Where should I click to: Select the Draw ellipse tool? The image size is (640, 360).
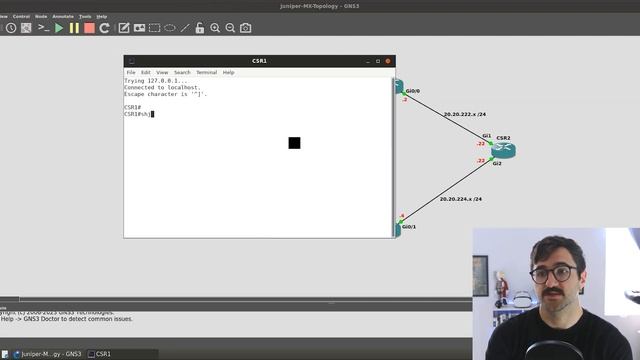tap(170, 28)
